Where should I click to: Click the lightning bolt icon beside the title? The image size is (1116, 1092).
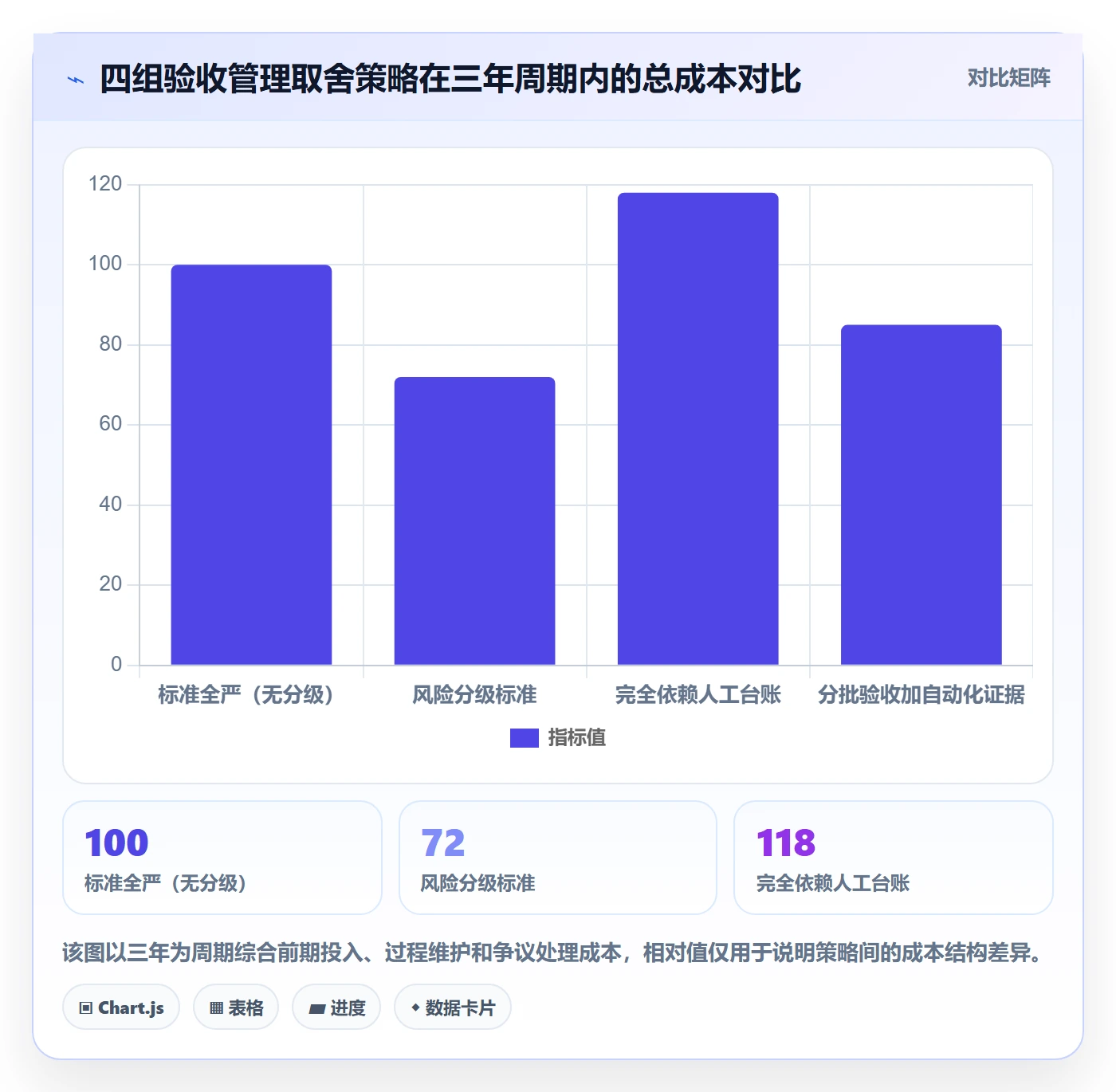click(x=76, y=80)
